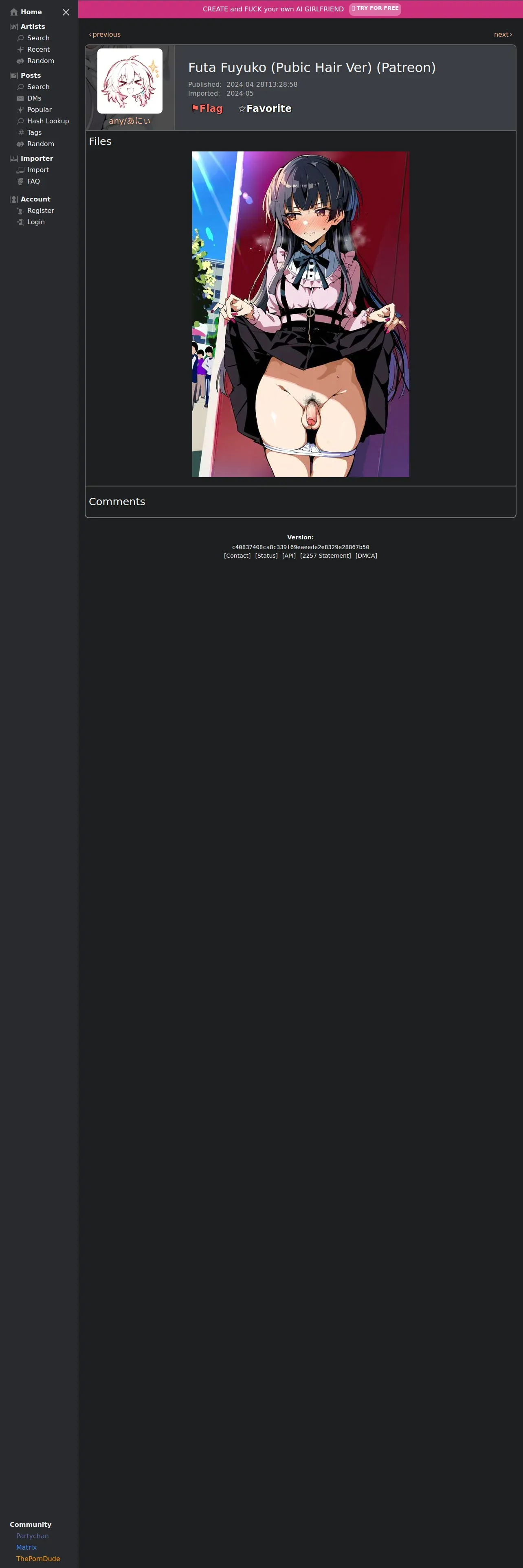Click the Posts section header
This screenshot has height=1568, width=523.
31,75
